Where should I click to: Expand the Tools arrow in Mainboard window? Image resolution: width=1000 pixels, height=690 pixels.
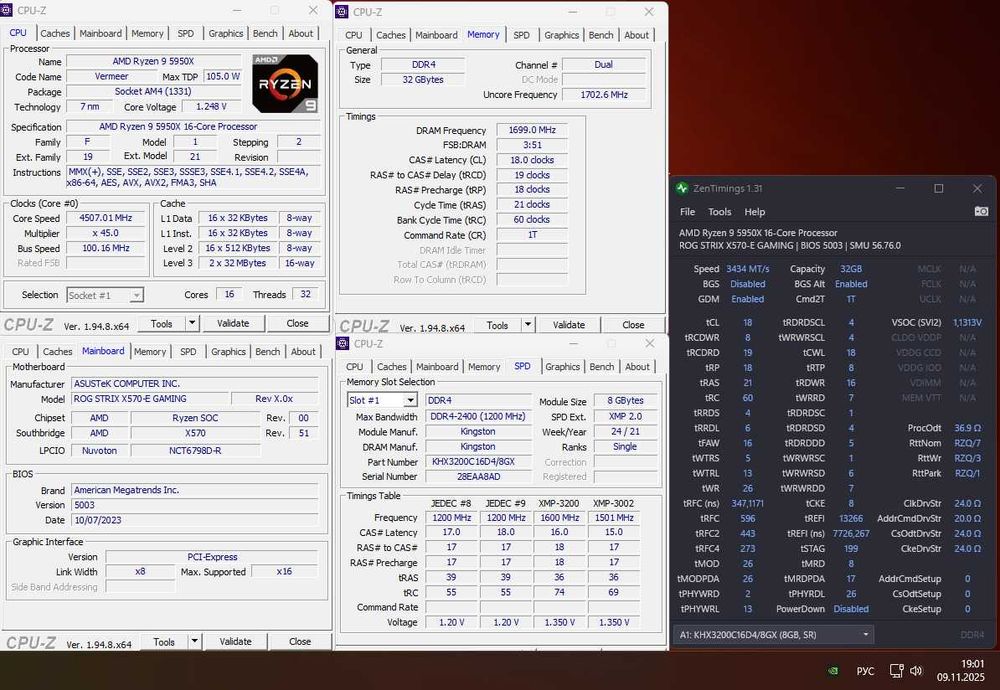[x=195, y=642]
